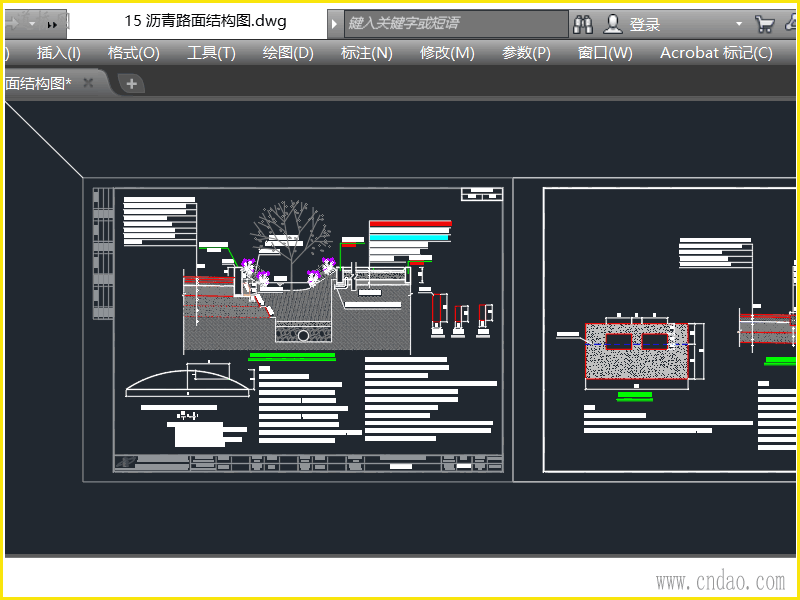Switch to the 面结构图* drawing tab

pos(39,83)
